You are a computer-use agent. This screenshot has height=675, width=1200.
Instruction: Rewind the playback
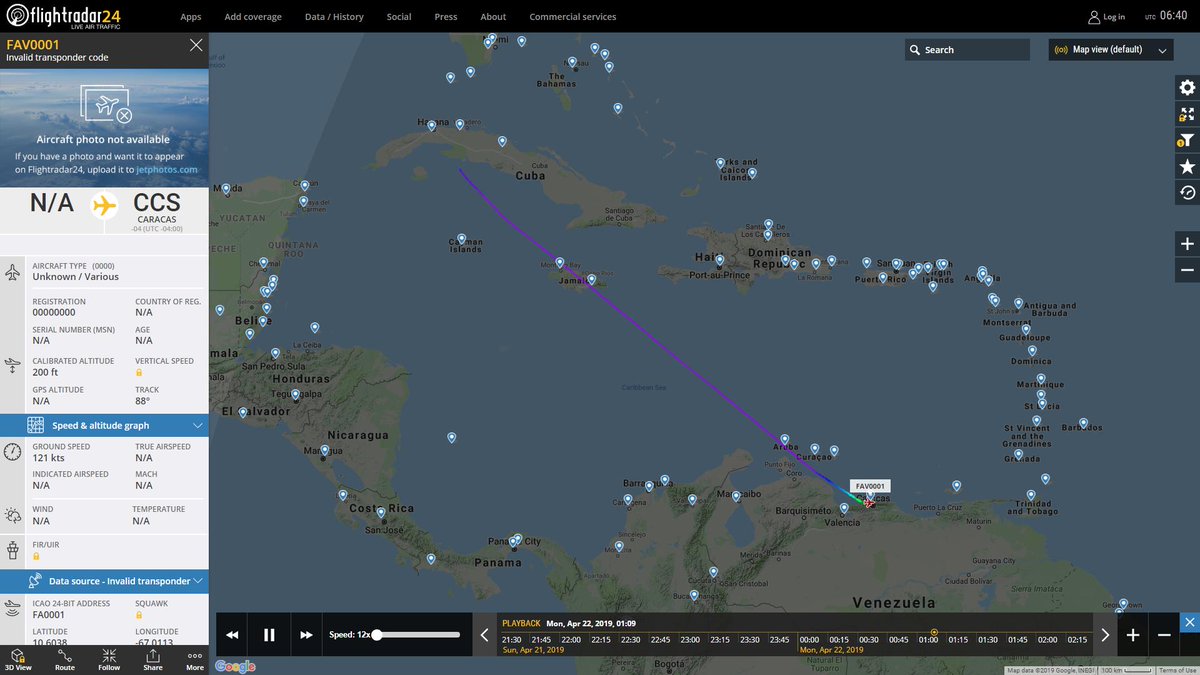tap(232, 635)
